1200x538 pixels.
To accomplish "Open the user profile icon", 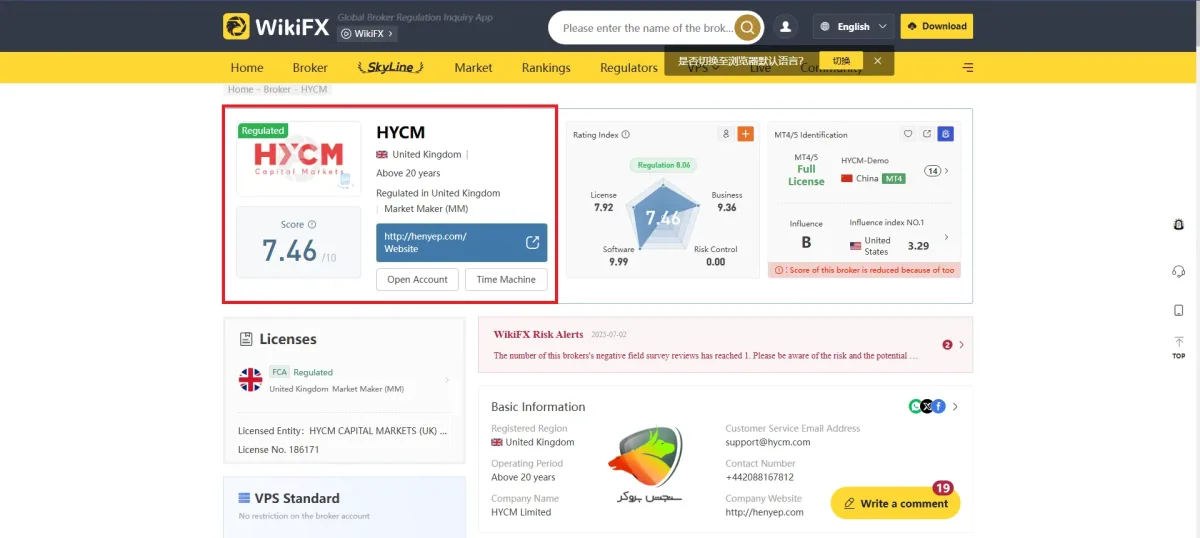I will pyautogui.click(x=786, y=27).
